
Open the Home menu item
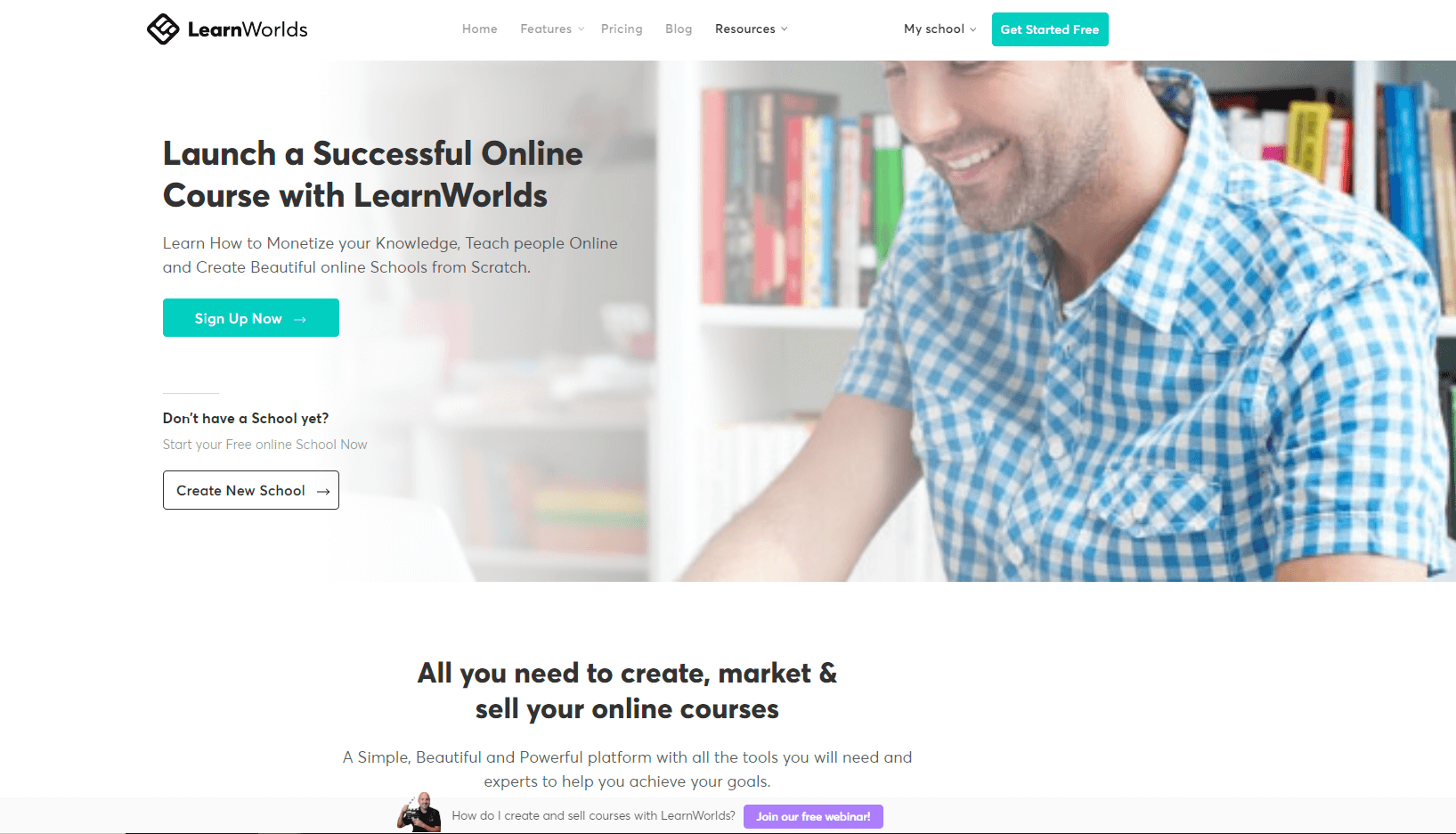[x=480, y=29]
